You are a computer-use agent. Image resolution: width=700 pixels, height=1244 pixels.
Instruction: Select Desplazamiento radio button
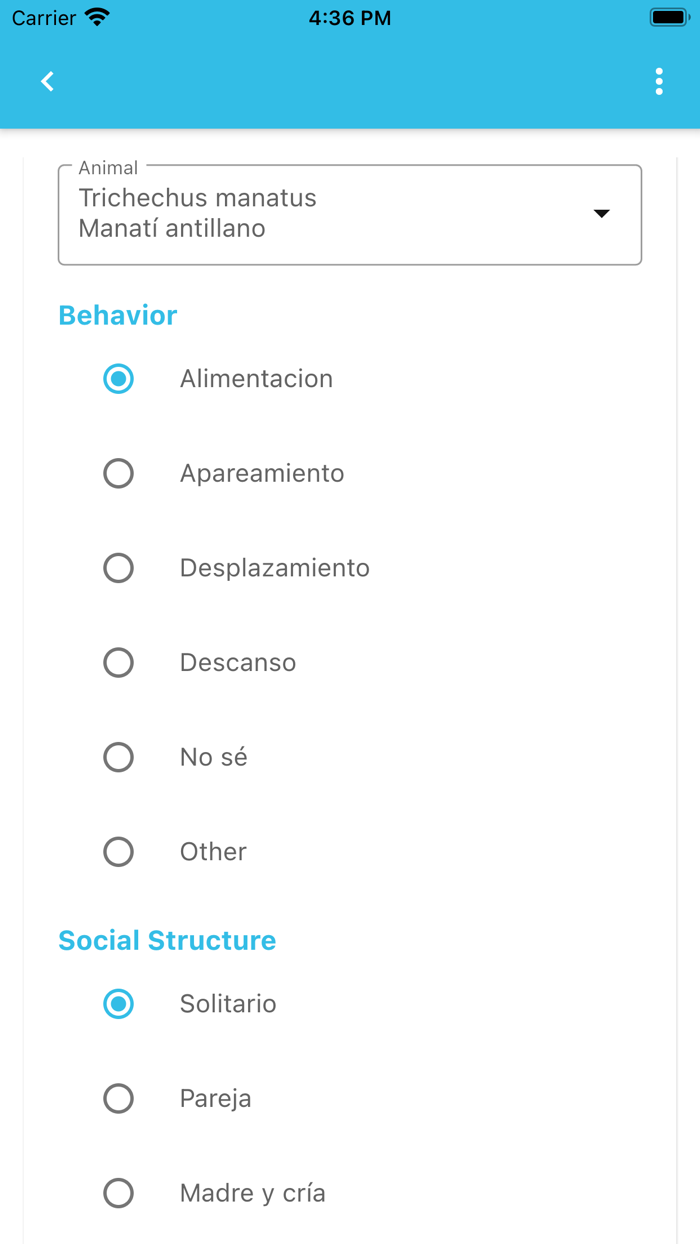(119, 568)
